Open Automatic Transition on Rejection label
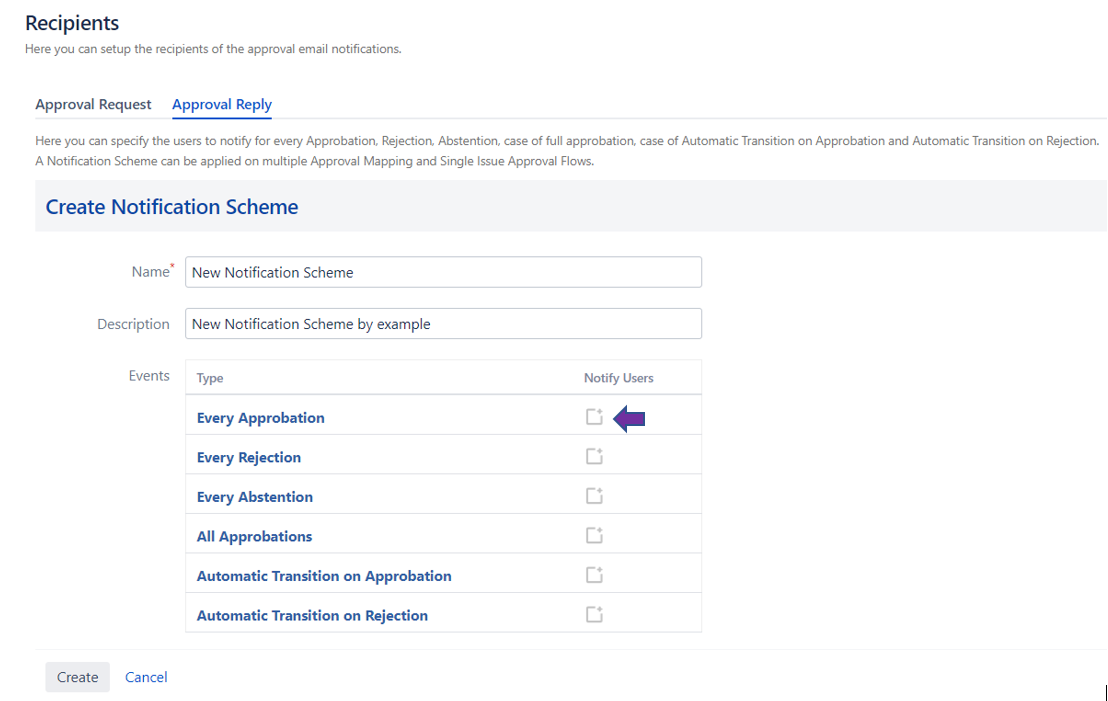 (x=312, y=616)
